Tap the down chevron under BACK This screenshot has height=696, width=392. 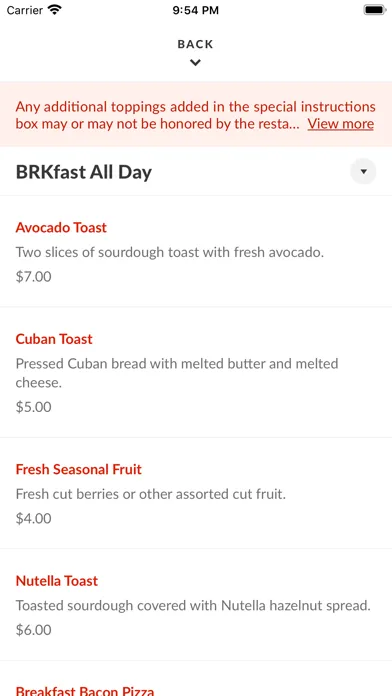pos(195,63)
